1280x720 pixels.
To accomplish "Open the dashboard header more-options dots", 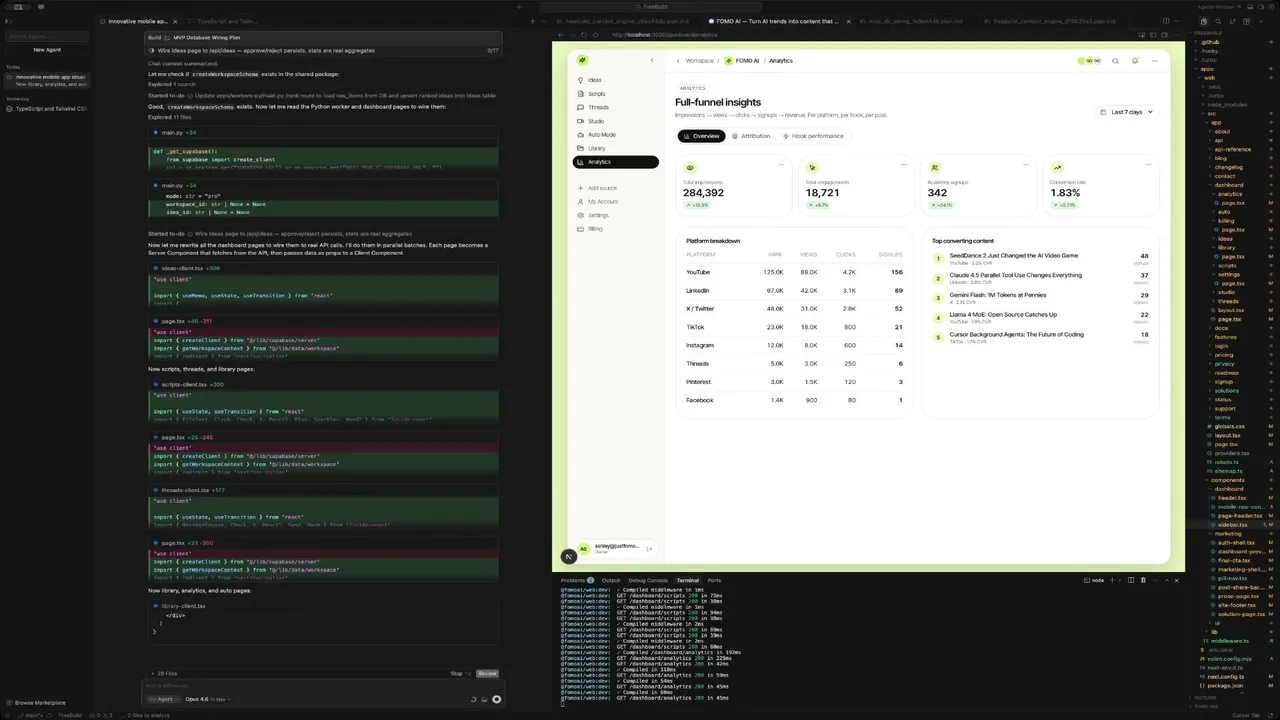I will click(x=1154, y=61).
